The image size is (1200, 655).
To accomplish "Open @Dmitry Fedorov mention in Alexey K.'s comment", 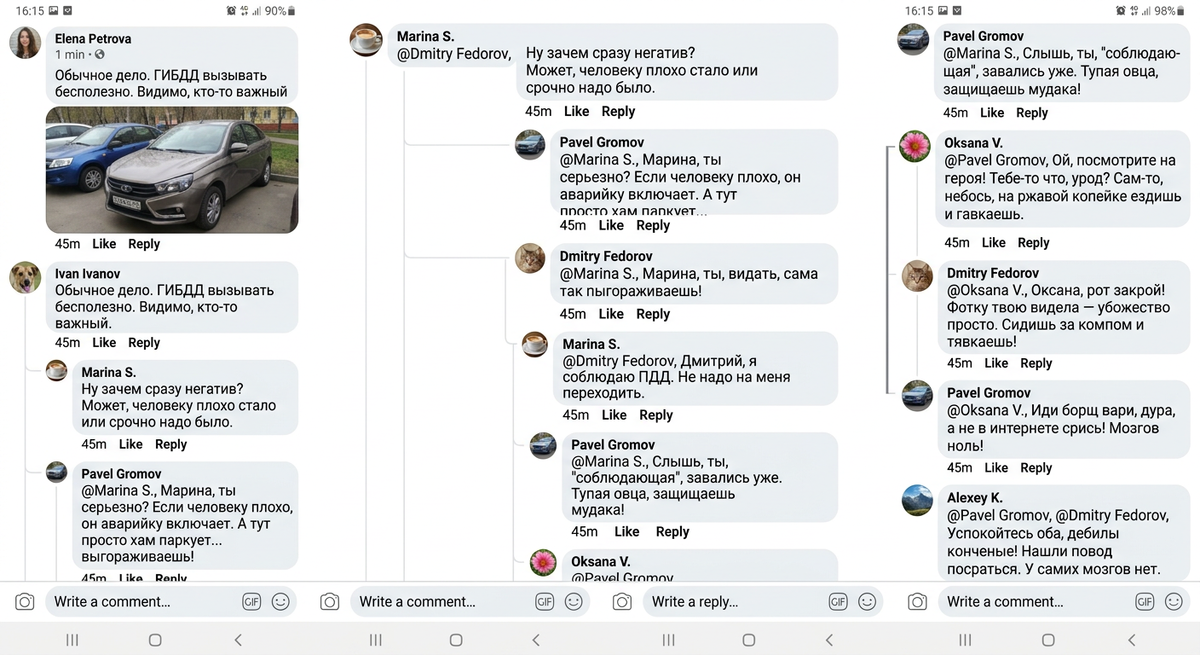I will 1112,516.
